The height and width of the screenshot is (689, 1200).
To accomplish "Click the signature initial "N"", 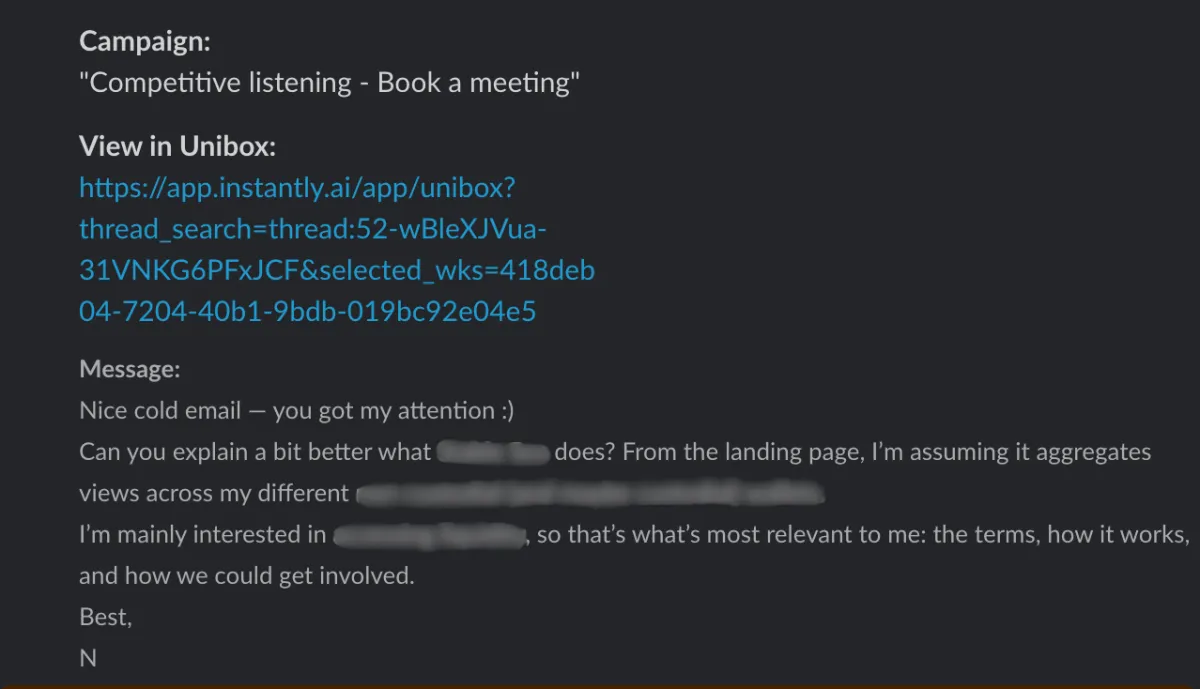I will coord(88,658).
